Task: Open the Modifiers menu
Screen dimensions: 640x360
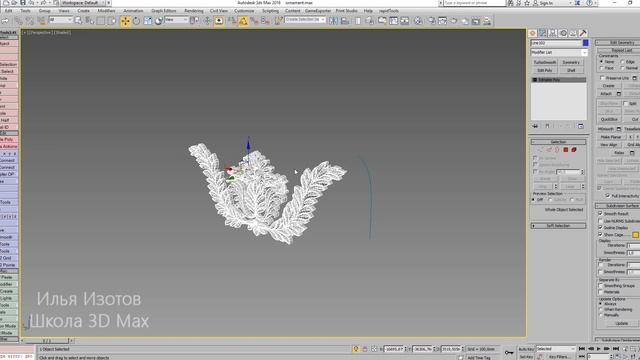Action: click(x=106, y=11)
